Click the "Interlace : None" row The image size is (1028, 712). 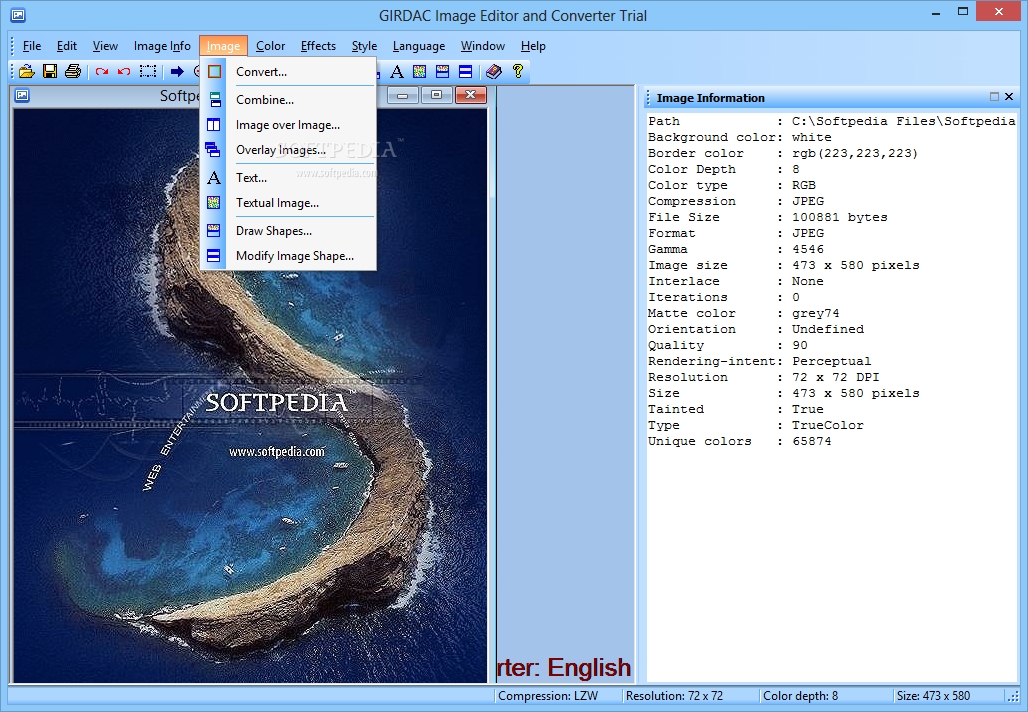pos(736,281)
